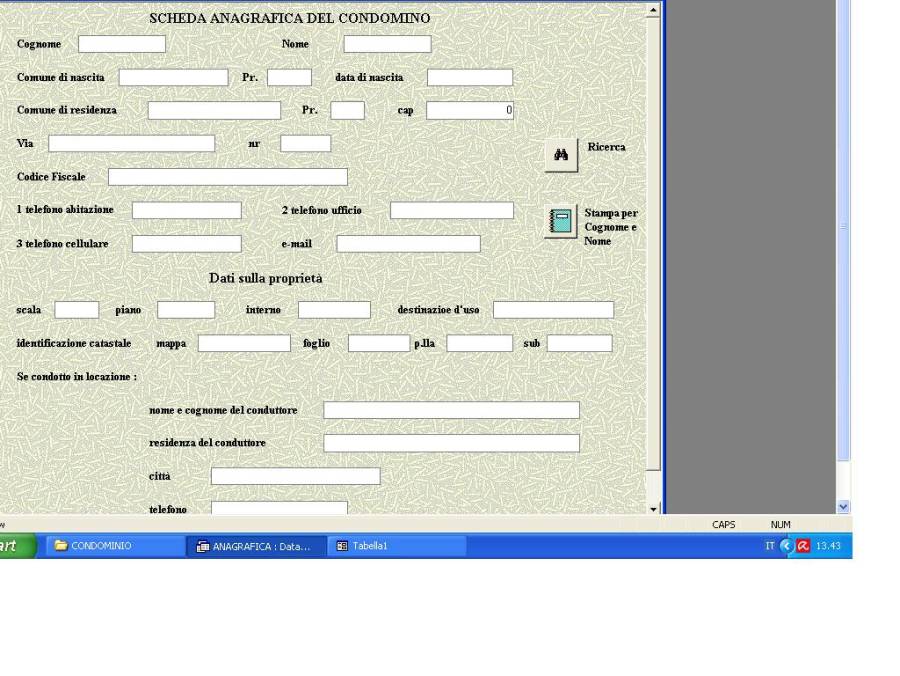This screenshot has height=676, width=900.
Task: Click the mappa input field
Action: (x=245, y=343)
